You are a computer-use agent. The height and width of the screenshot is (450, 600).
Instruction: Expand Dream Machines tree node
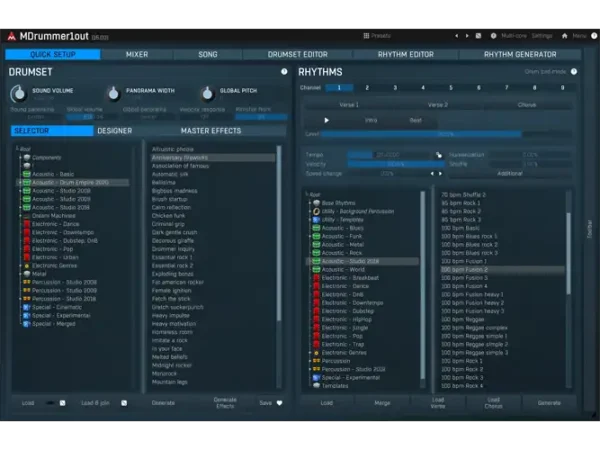coord(20,216)
